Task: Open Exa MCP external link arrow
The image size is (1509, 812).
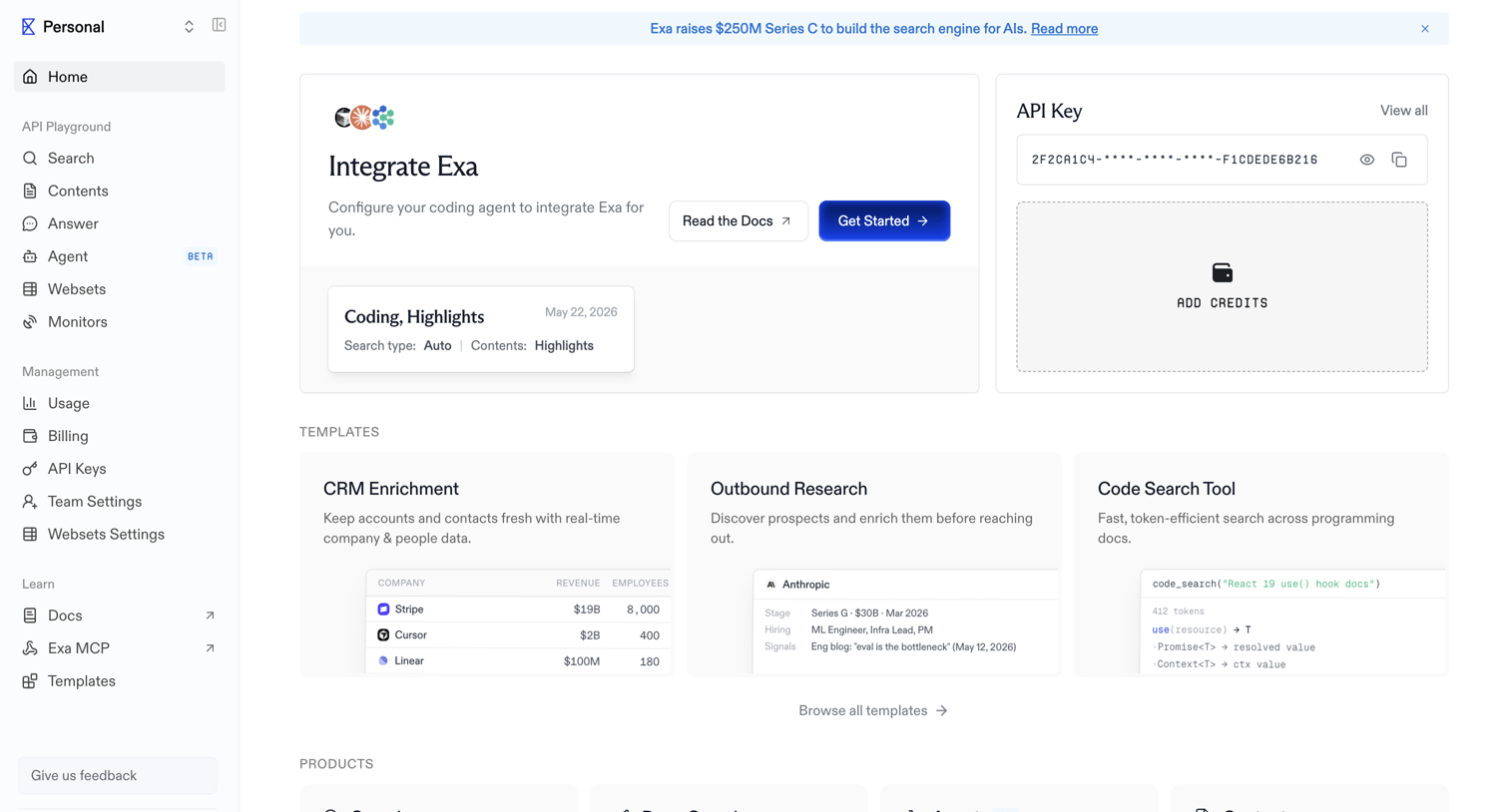Action: 210,648
